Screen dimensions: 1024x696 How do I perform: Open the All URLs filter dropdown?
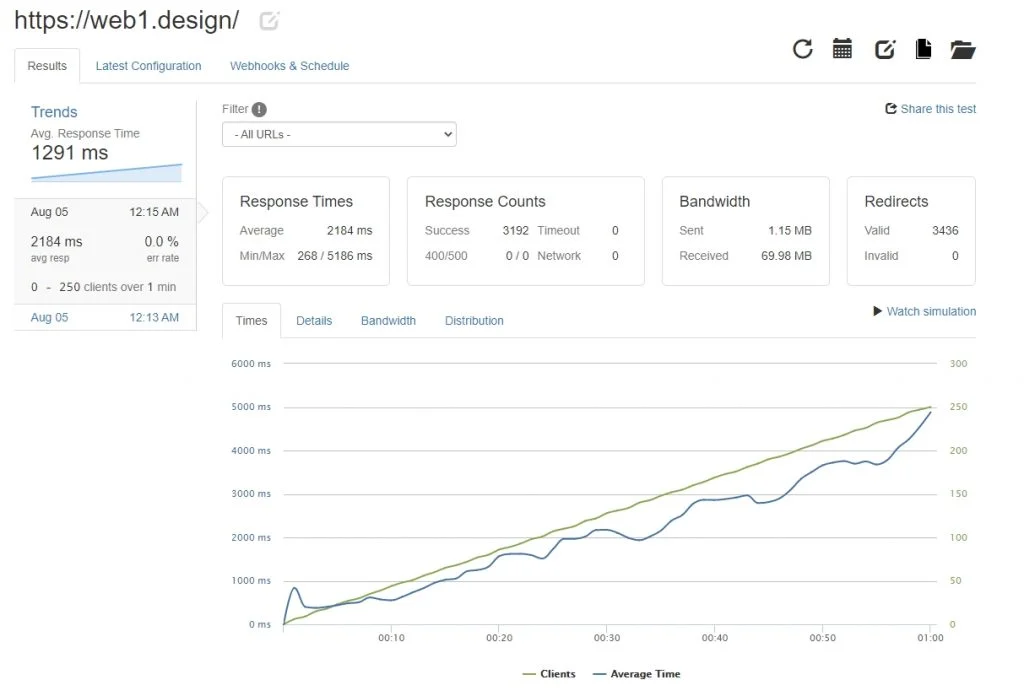point(339,134)
